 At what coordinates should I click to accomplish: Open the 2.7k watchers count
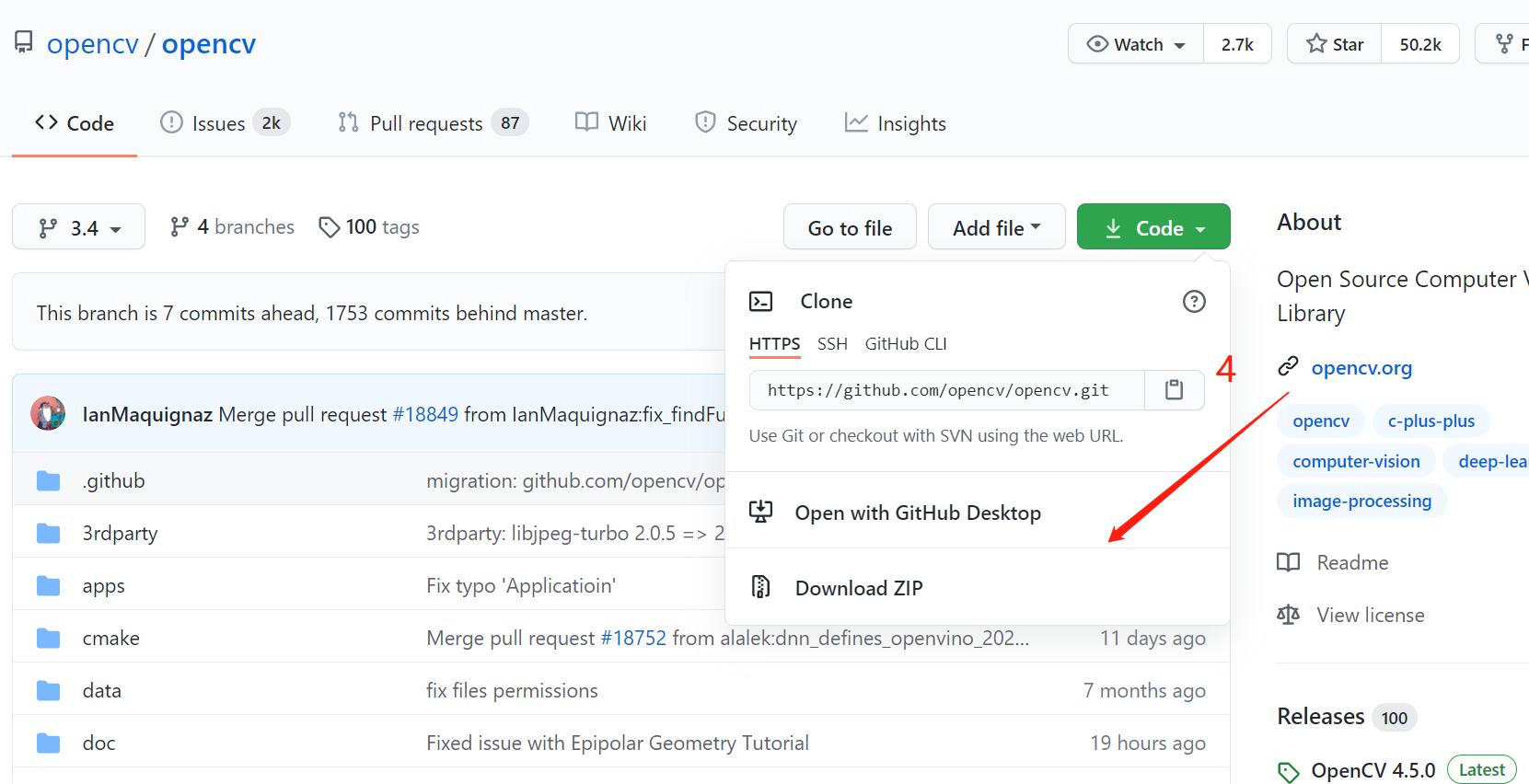pyautogui.click(x=1237, y=43)
